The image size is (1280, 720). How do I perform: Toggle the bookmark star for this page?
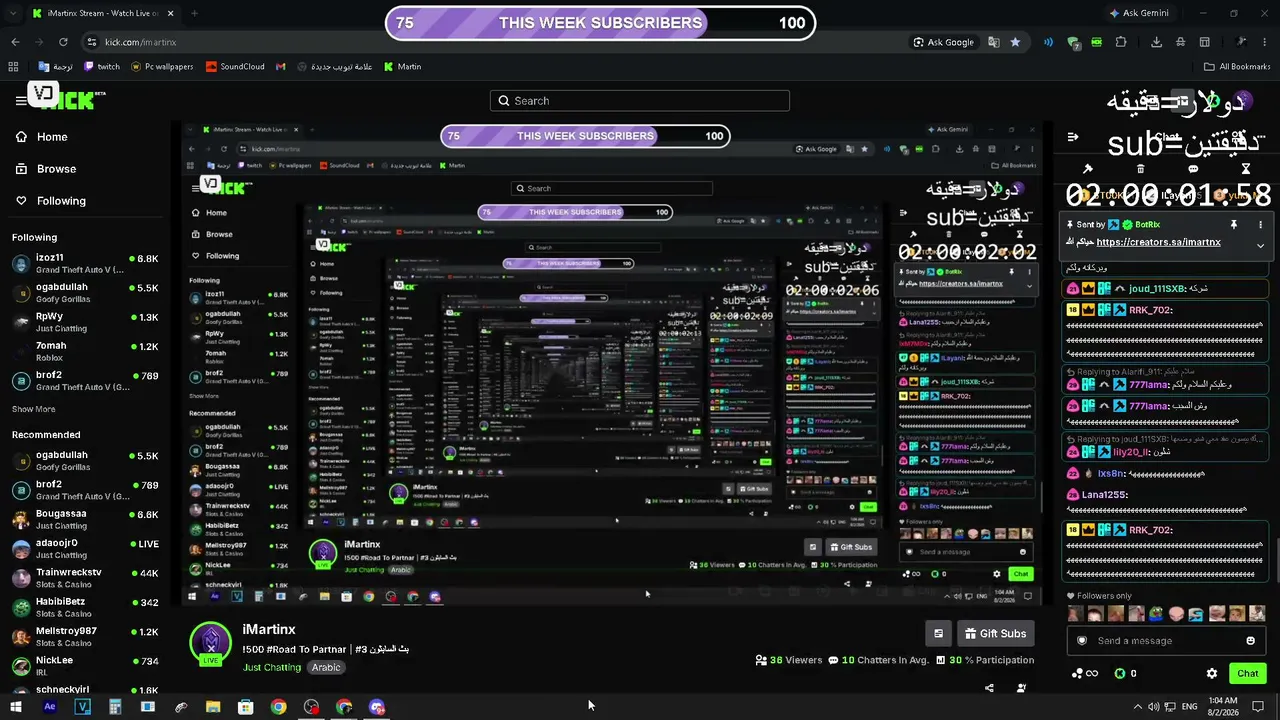(x=1015, y=42)
